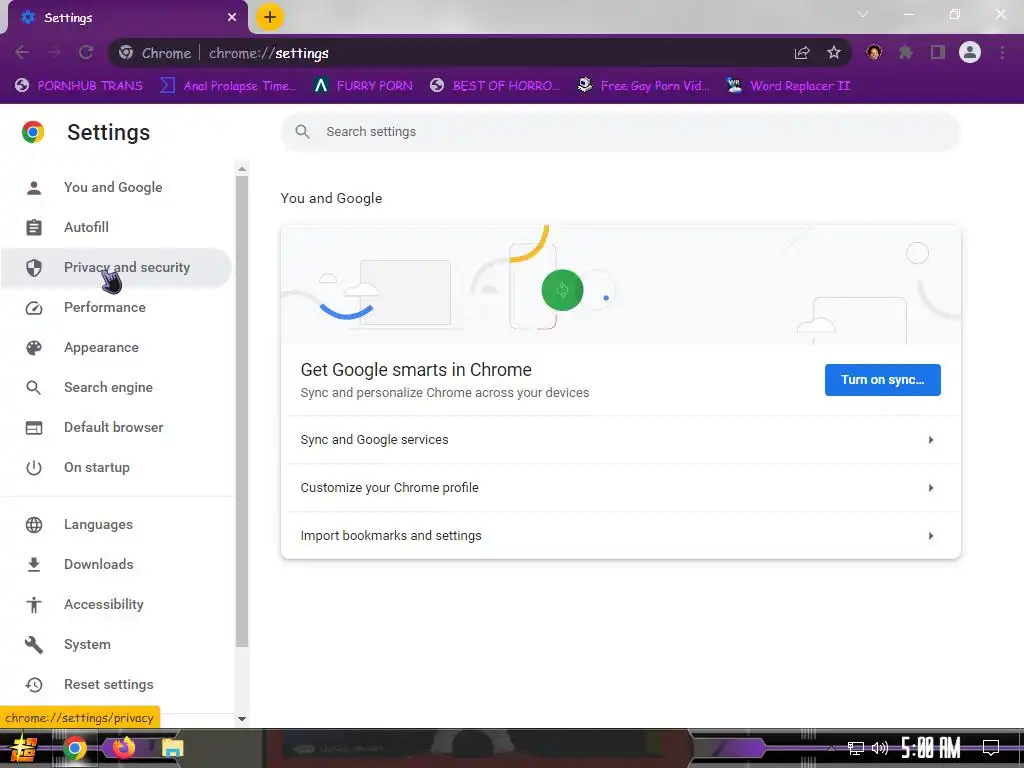Click the Chrome taskbar icon
Viewport: 1024px width, 768px height.
pos(75,748)
